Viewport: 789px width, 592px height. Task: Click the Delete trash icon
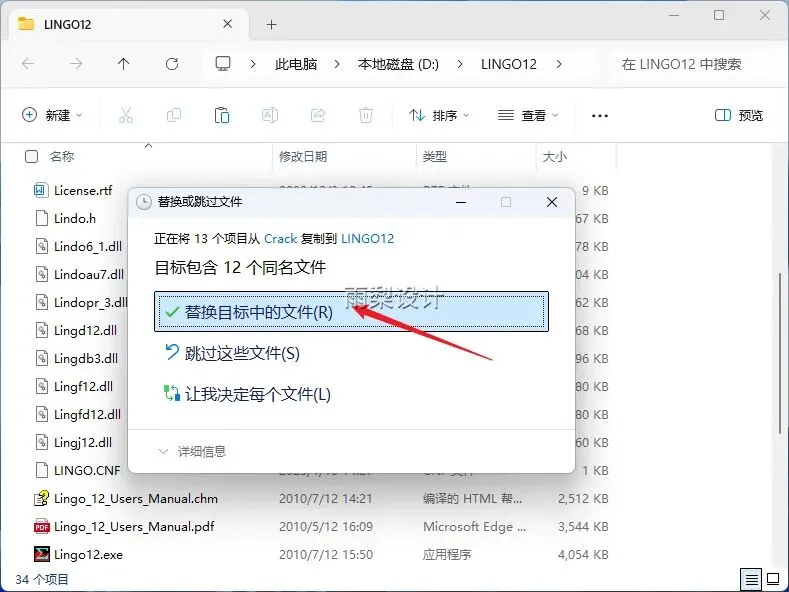[366, 115]
